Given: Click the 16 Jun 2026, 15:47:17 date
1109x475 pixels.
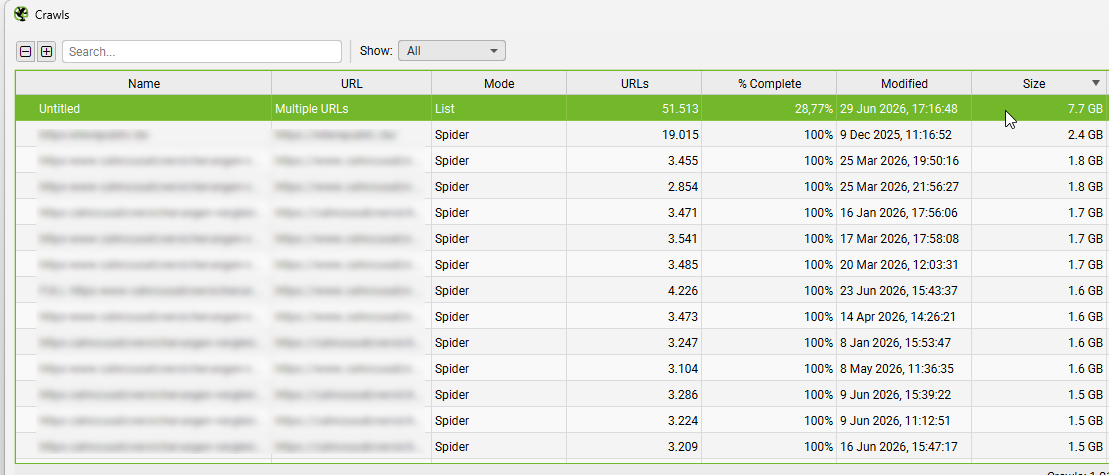Looking at the screenshot, I should pos(898,446).
